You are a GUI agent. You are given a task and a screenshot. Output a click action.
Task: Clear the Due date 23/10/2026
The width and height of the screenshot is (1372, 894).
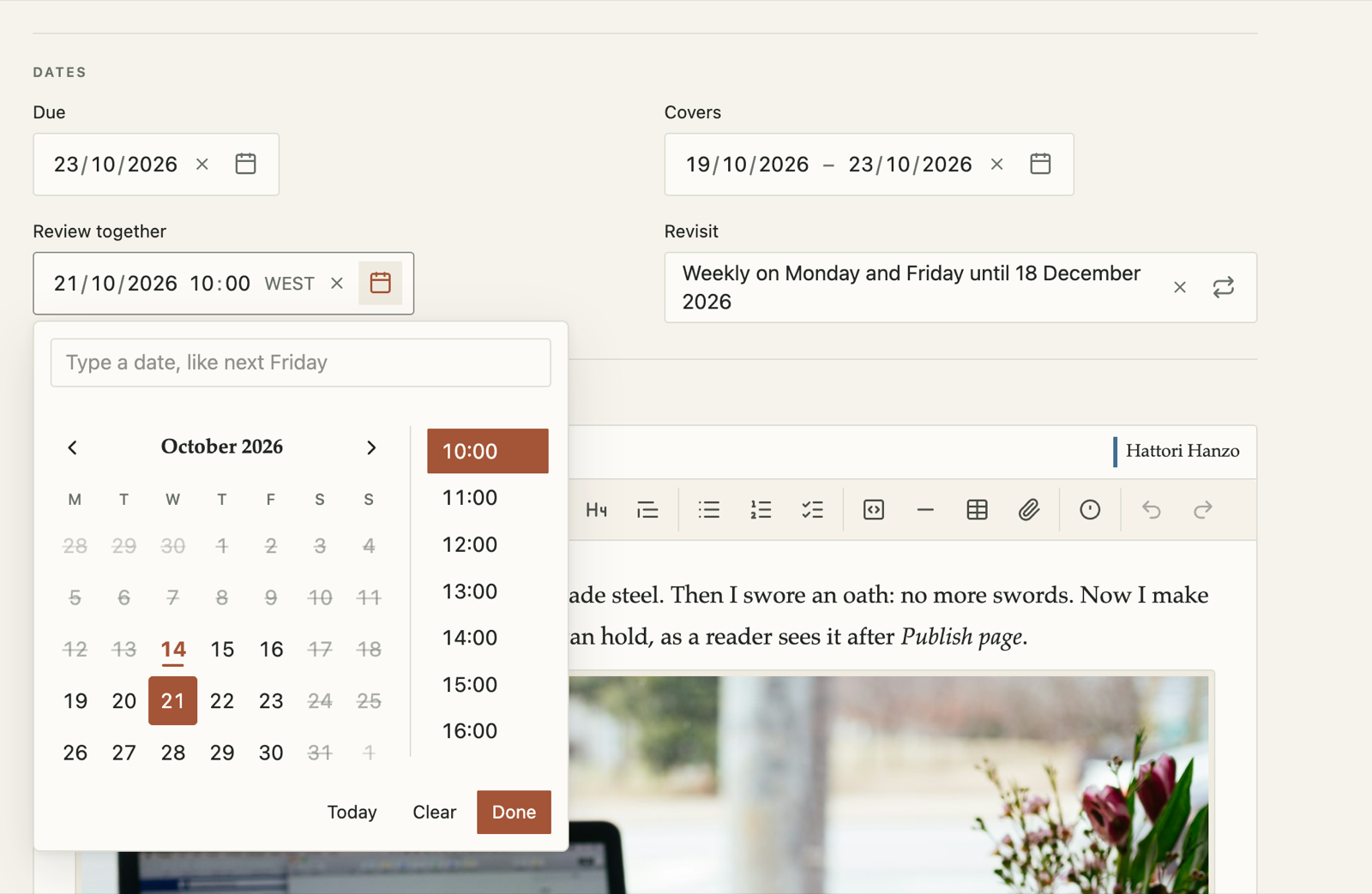[202, 164]
